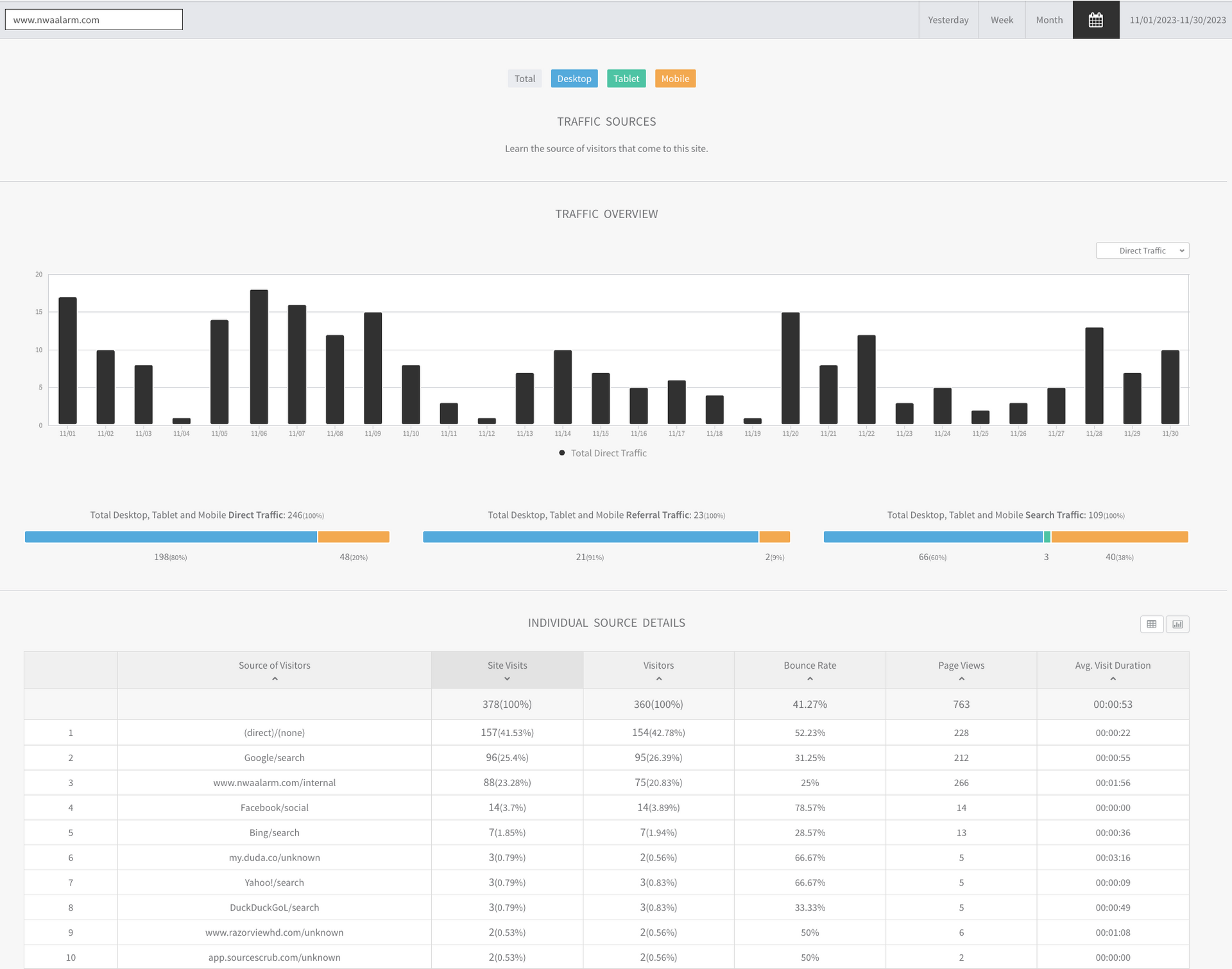
Task: Sort by Visitors column arrow
Action: pos(658,678)
